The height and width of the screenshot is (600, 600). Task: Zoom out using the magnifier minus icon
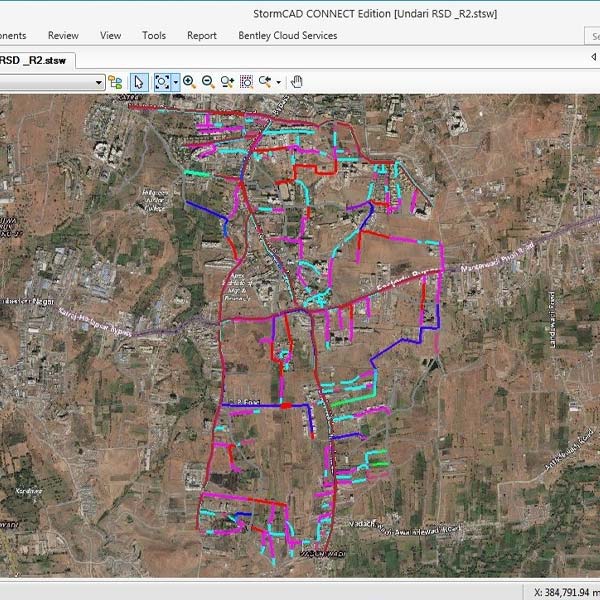(x=207, y=82)
